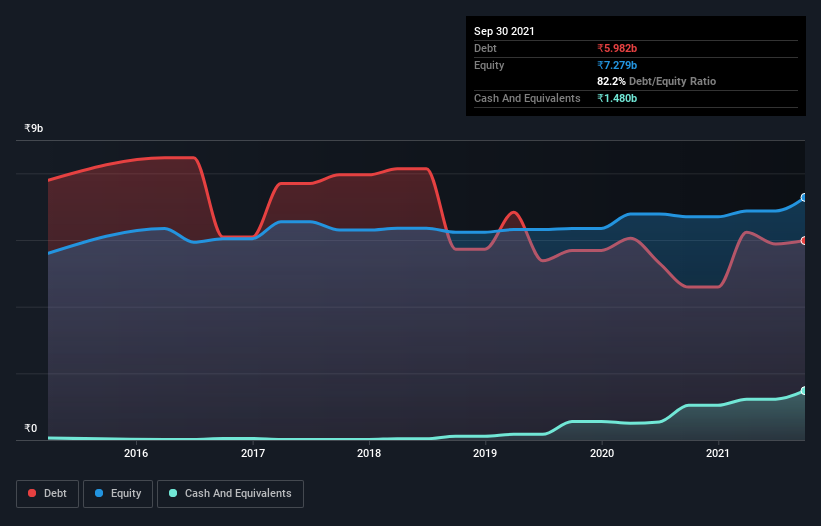
Task: Click the red Debt endpoint marker on chart
Action: click(x=804, y=241)
